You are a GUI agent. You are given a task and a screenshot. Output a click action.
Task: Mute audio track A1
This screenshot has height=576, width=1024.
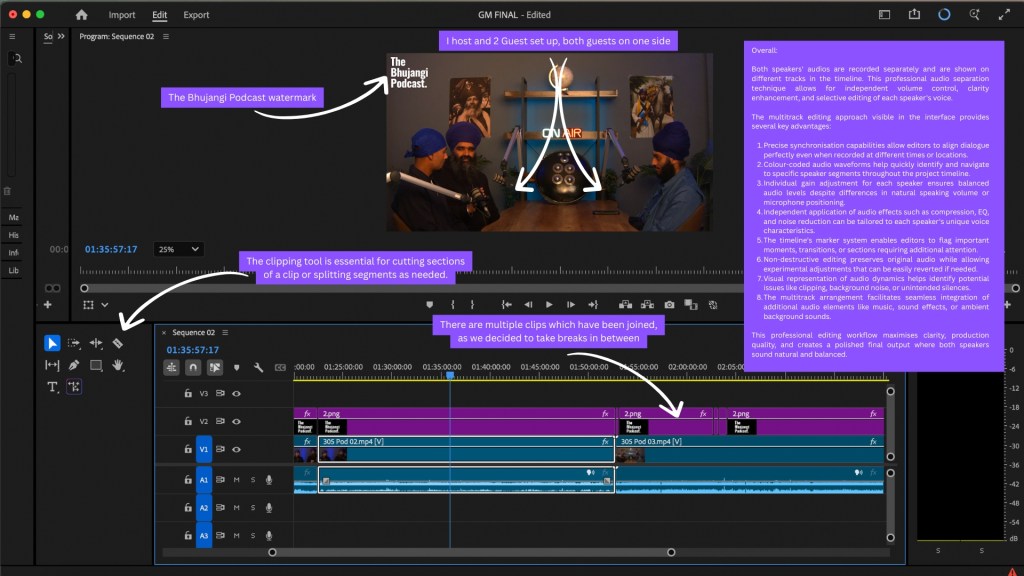(237, 480)
